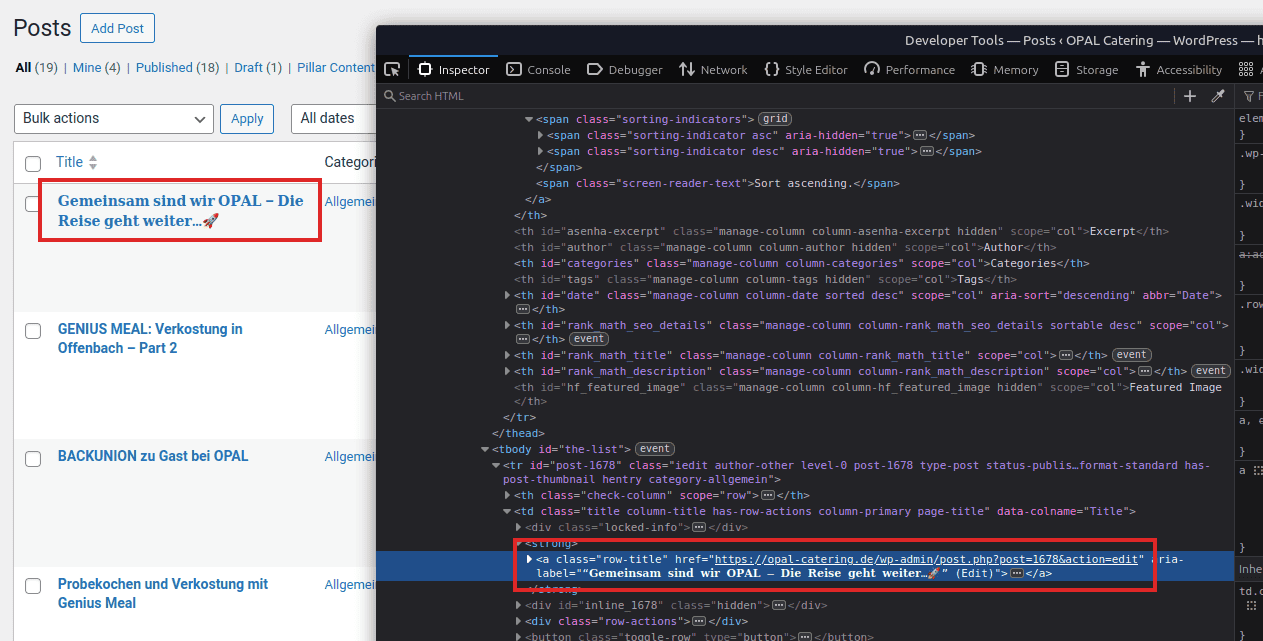
Task: Select the BACKUNION zu Gast post checkbox
Action: (x=33, y=458)
